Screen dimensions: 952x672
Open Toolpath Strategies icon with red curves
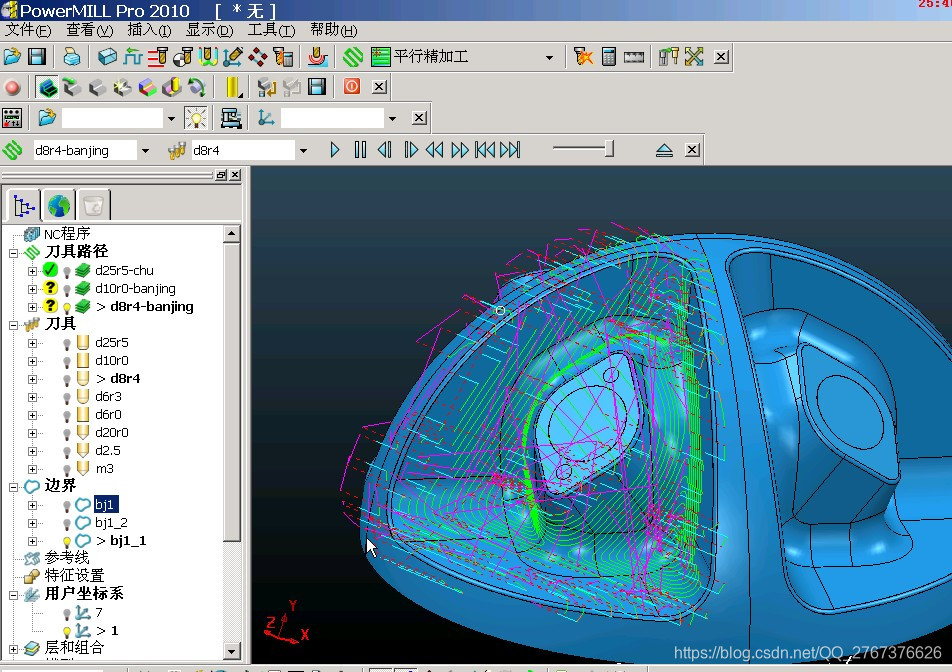317,57
